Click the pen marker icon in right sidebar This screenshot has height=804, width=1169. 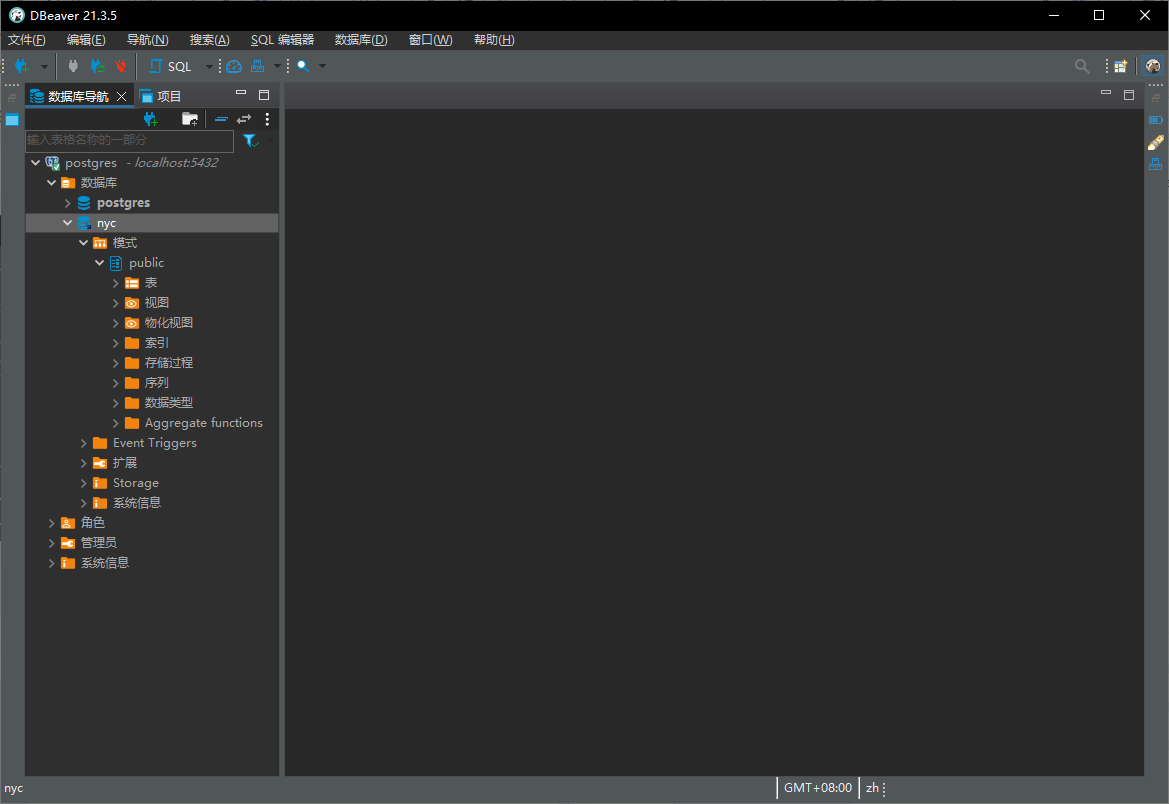click(x=1156, y=142)
